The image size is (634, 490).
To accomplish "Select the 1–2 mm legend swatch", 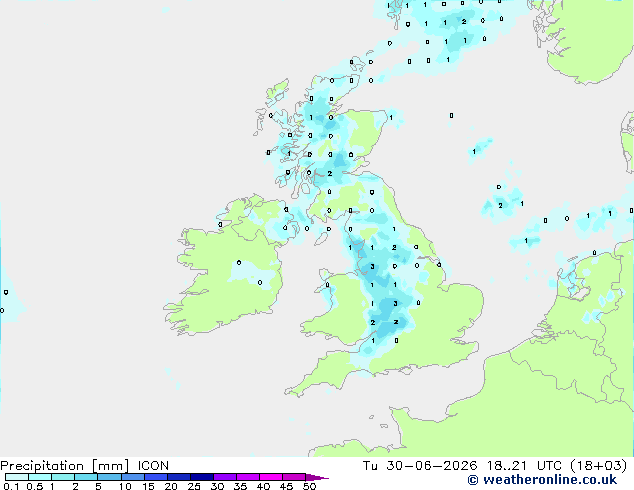I will pyautogui.click(x=63, y=477).
